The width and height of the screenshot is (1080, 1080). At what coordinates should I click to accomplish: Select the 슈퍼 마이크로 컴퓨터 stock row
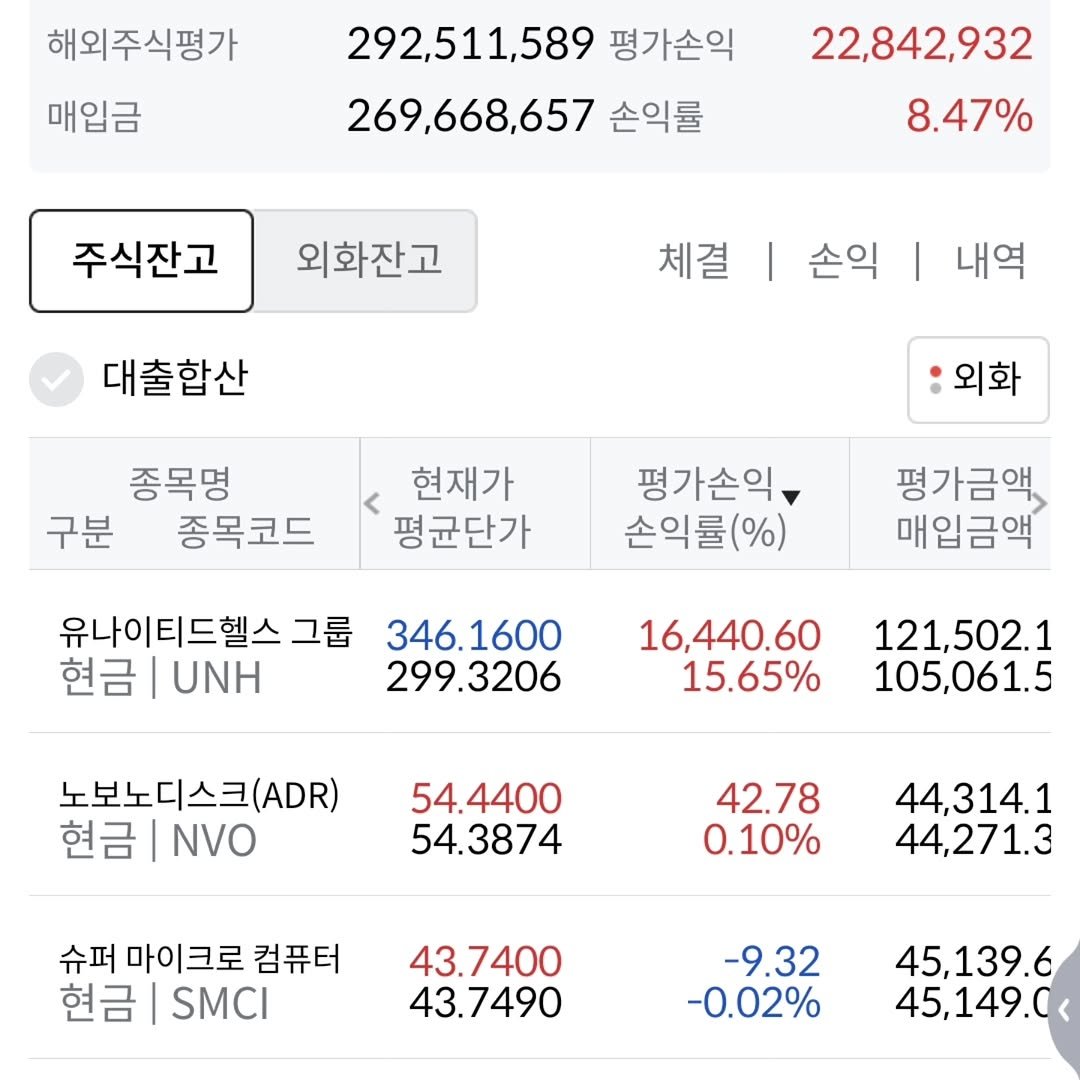click(200, 980)
